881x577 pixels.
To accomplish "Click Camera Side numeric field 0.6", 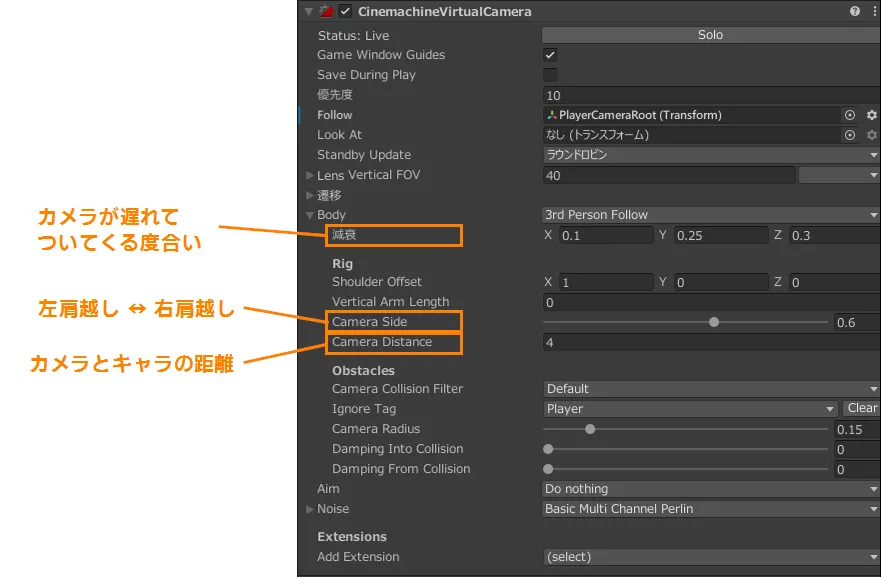I will (857, 322).
